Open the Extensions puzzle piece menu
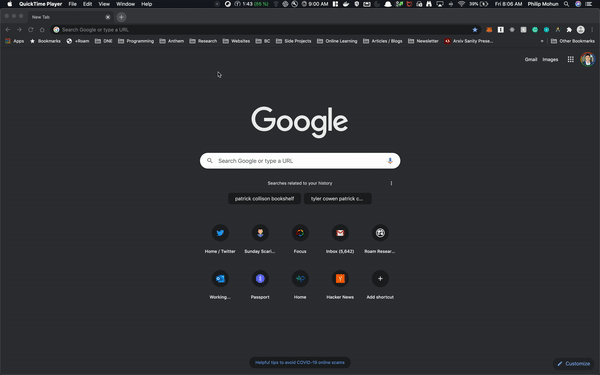The width and height of the screenshot is (600, 375). (x=569, y=30)
